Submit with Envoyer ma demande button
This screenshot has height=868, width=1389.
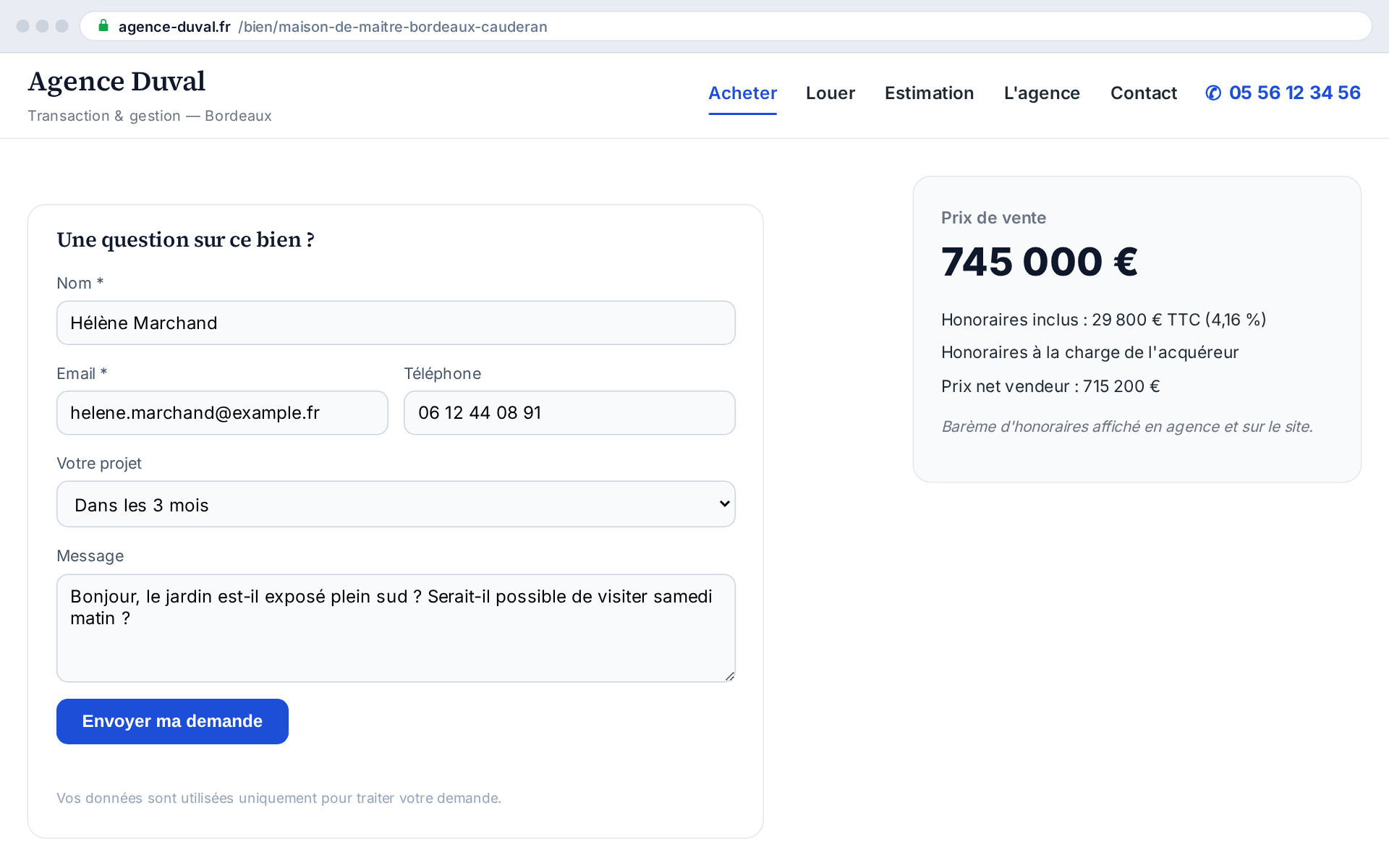click(172, 721)
